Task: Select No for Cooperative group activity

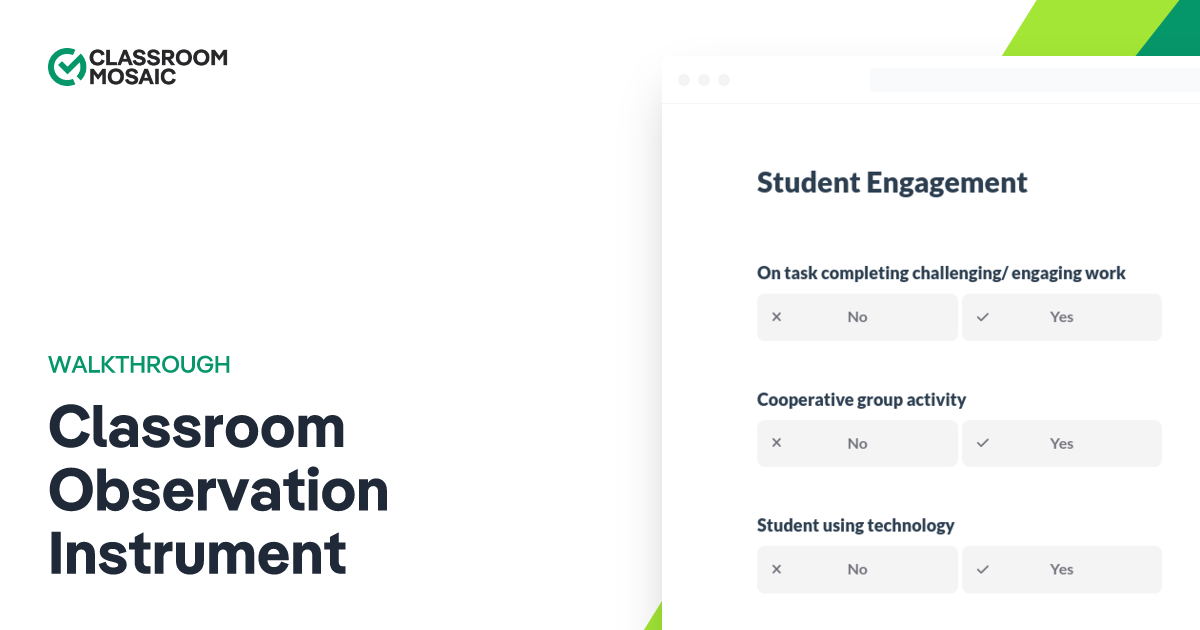Action: [857, 443]
